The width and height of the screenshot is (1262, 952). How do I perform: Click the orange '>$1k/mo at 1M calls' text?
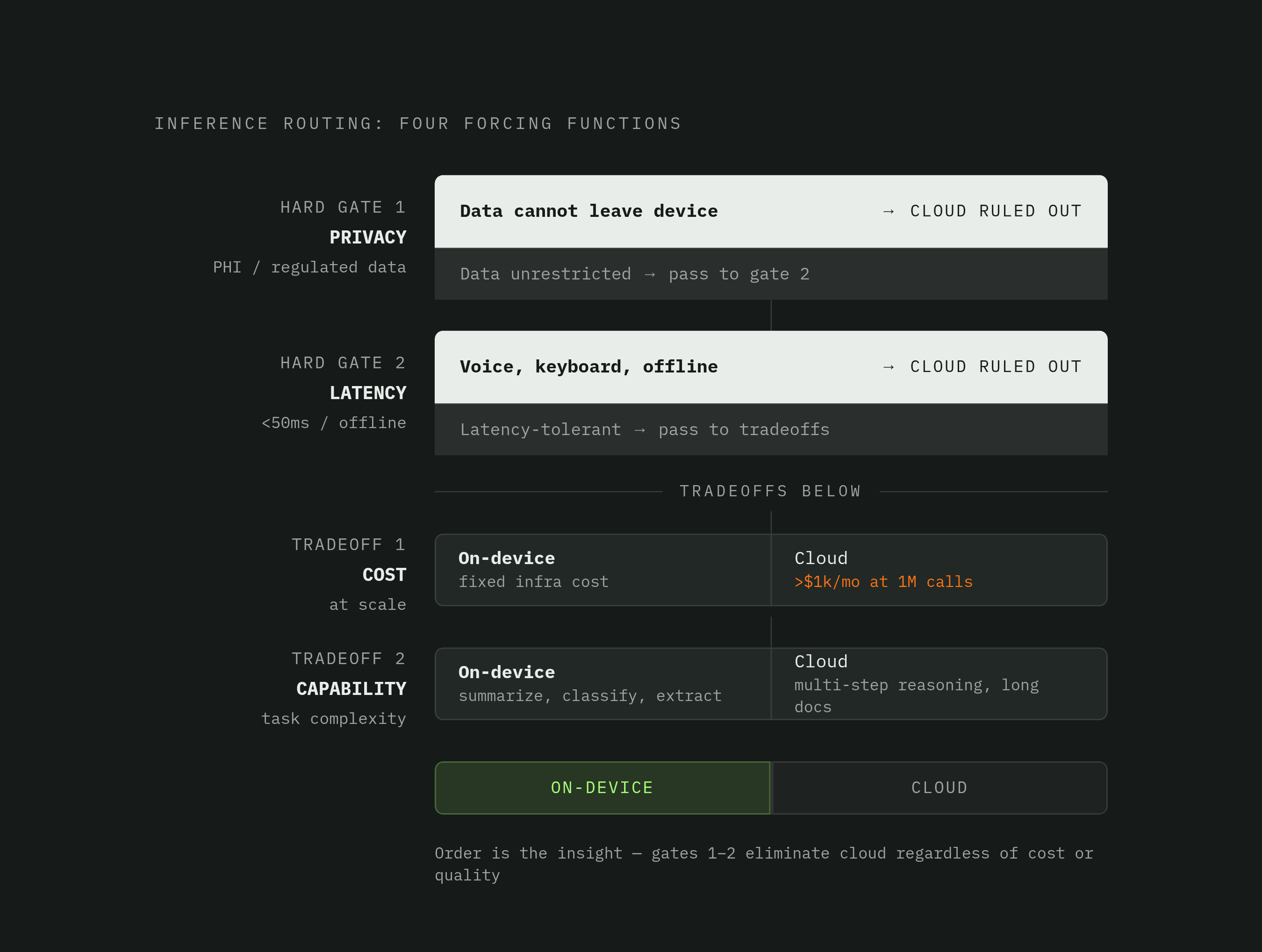[x=883, y=582]
